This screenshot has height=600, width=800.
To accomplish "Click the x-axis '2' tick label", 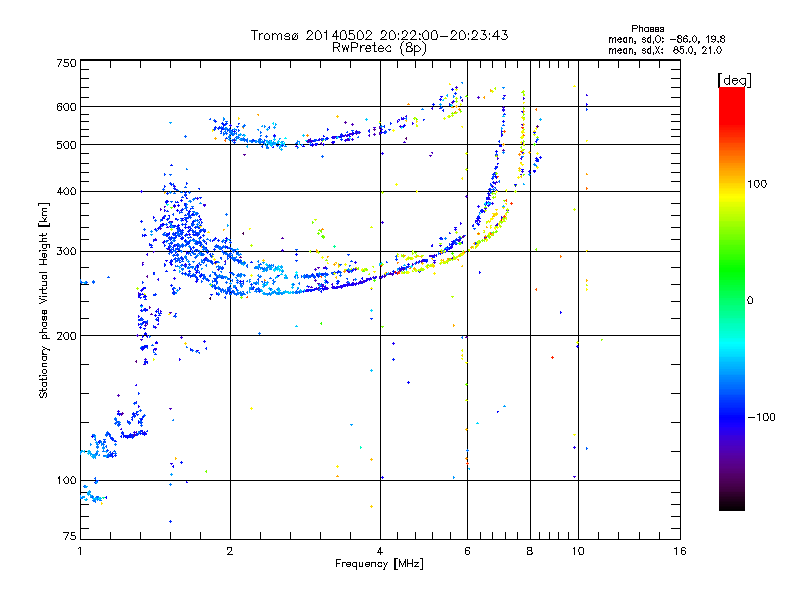I will (230, 551).
